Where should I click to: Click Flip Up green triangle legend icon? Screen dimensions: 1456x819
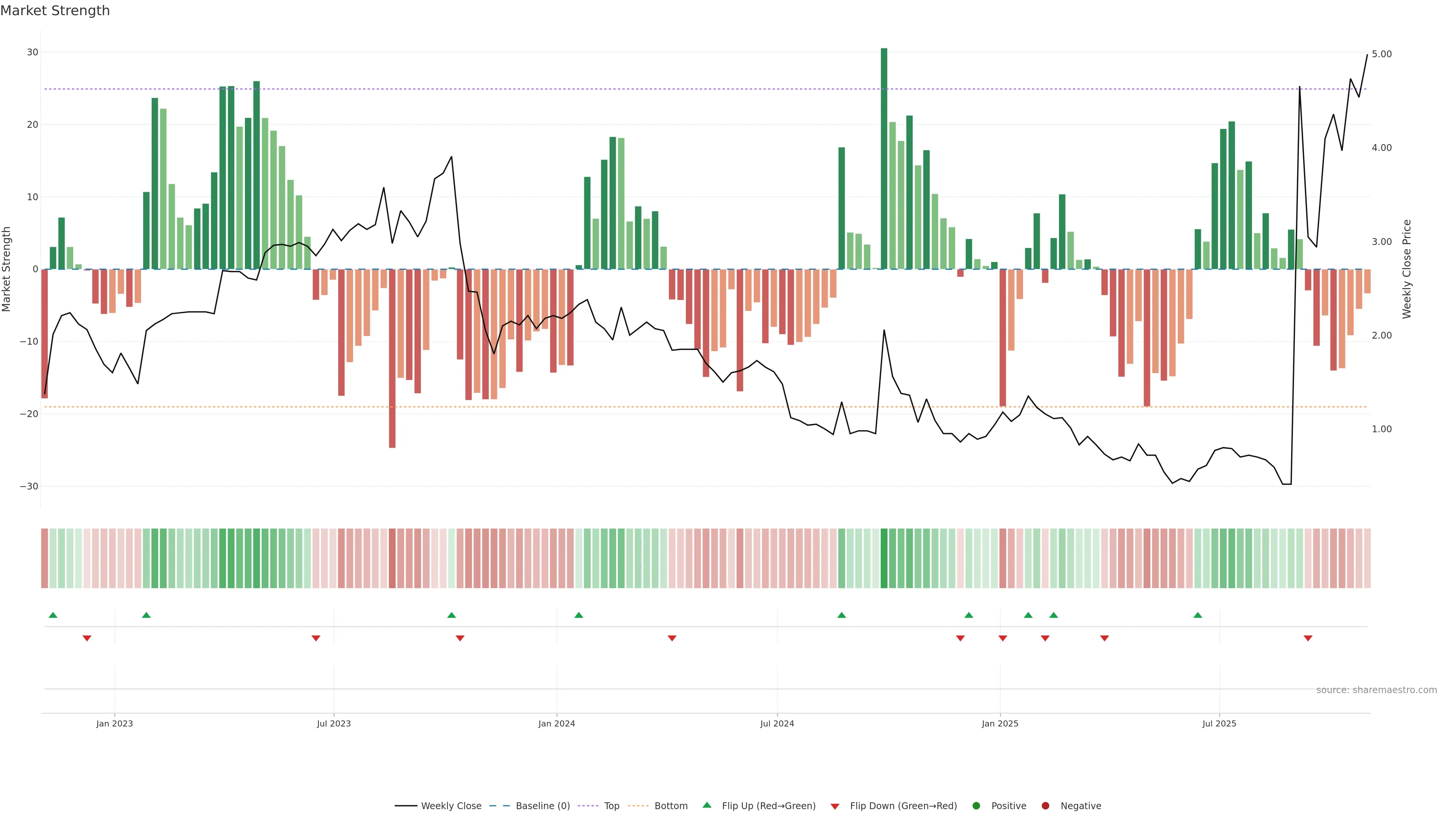click(706, 805)
